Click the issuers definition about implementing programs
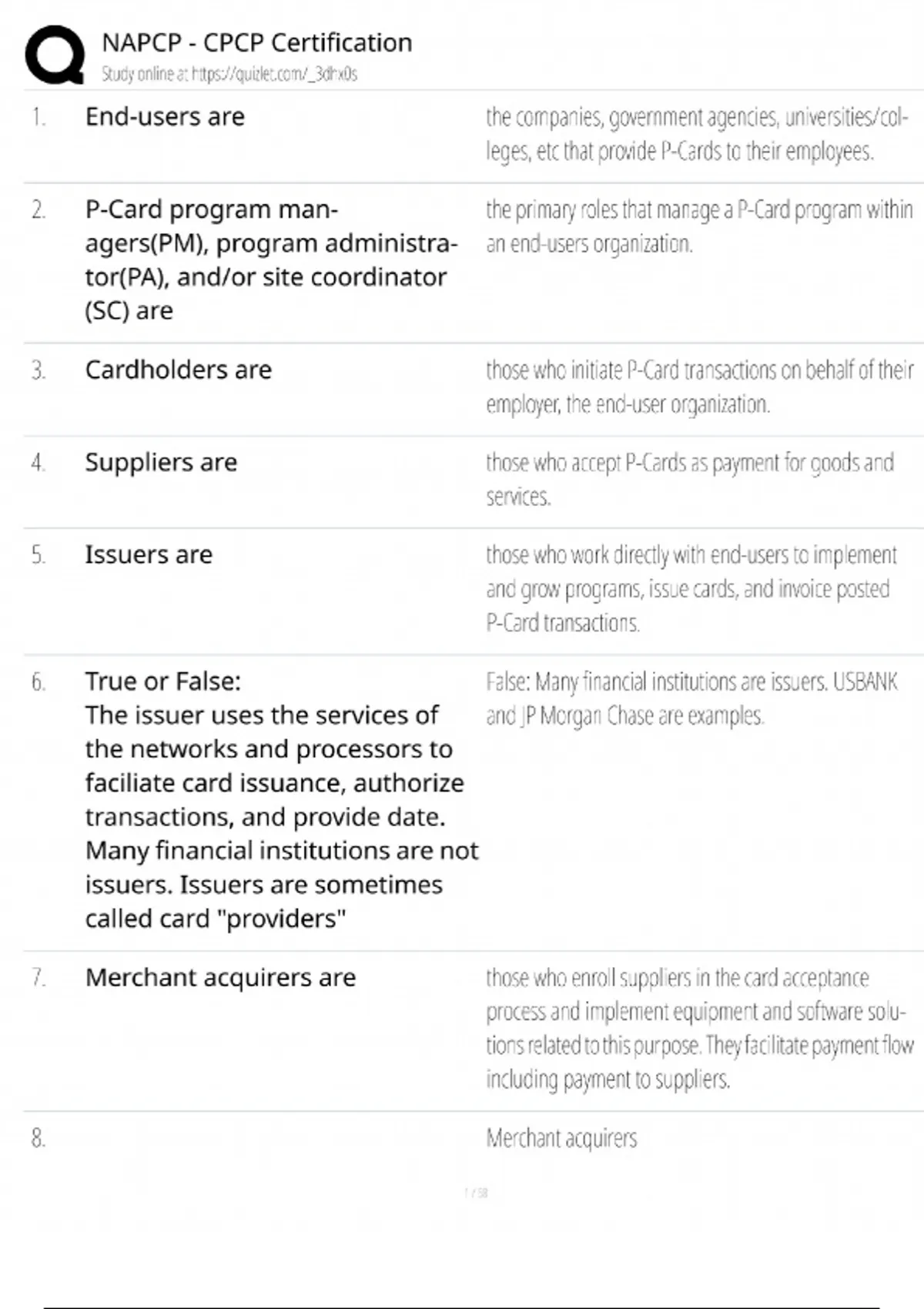Viewport: 924px width, 1309px height. 691,589
